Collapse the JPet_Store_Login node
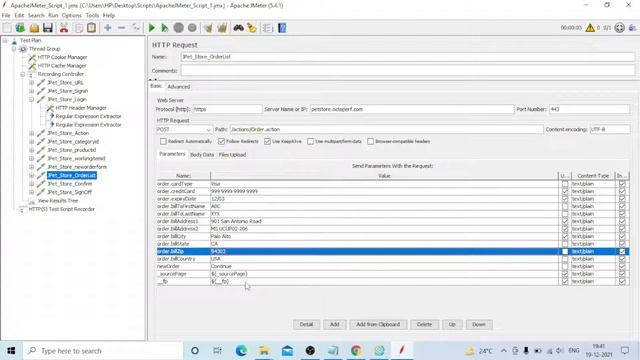The width and height of the screenshot is (640, 360). coord(32,100)
